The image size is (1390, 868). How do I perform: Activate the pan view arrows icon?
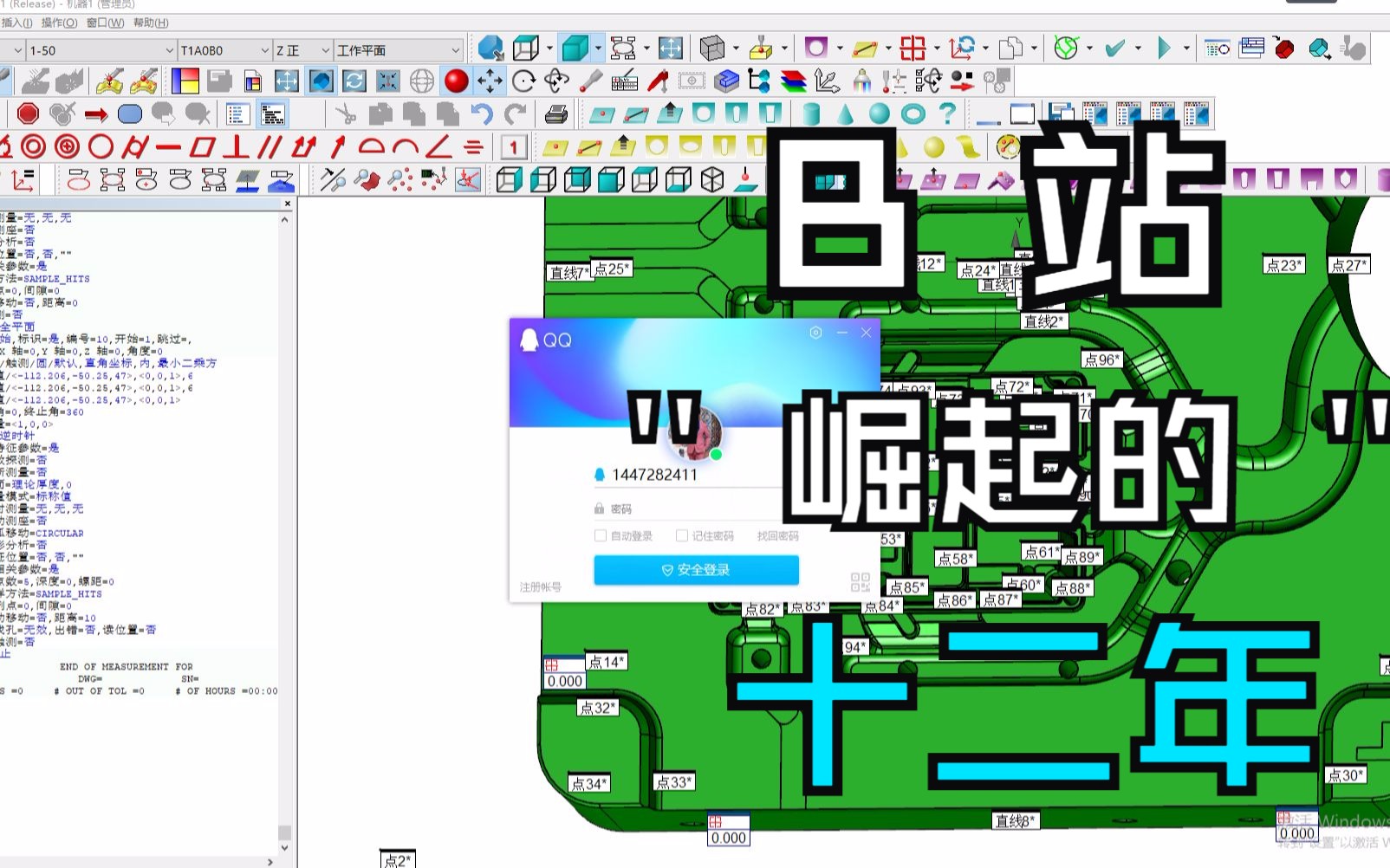pos(490,81)
